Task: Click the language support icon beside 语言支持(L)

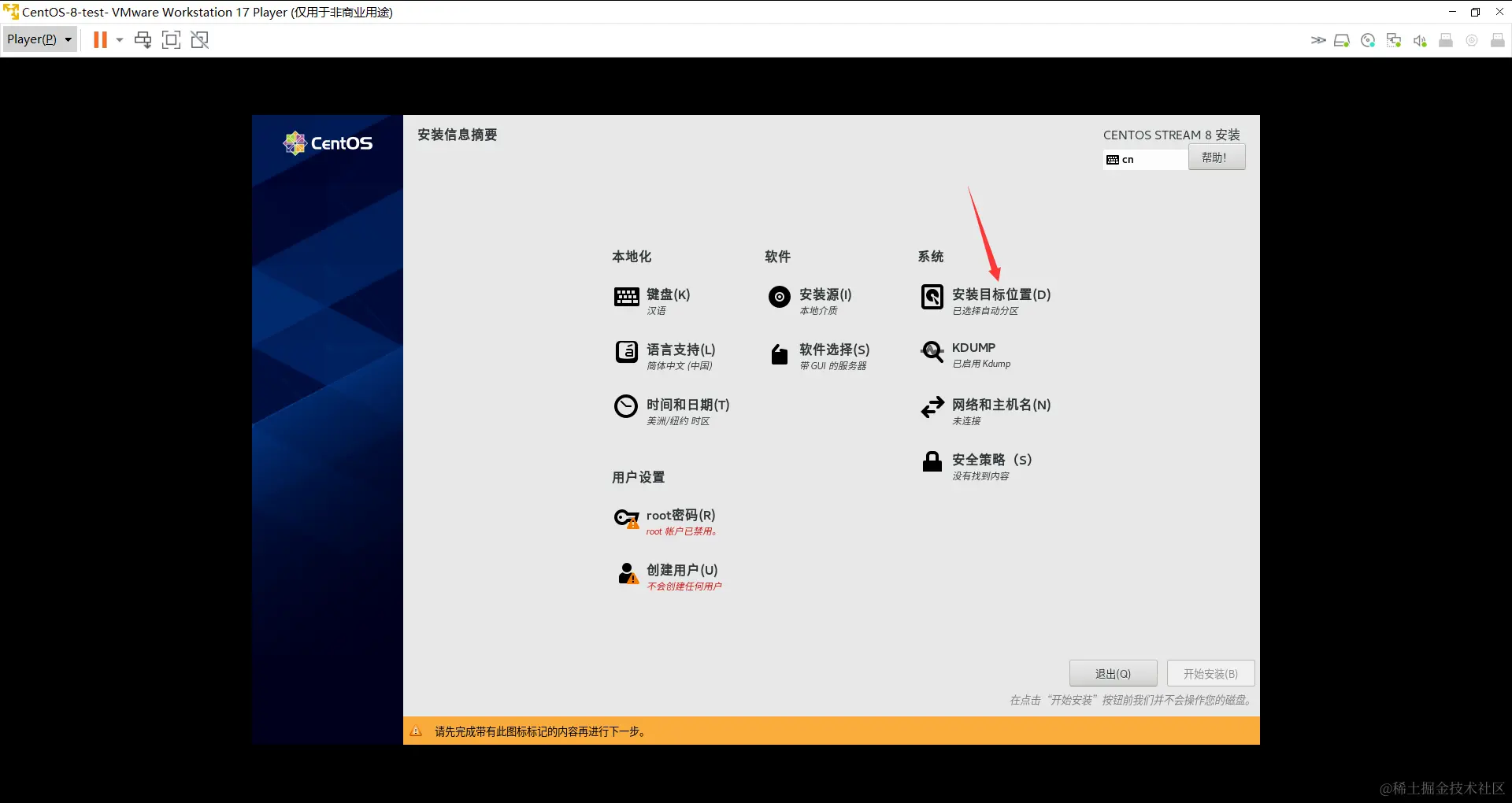Action: coord(627,351)
